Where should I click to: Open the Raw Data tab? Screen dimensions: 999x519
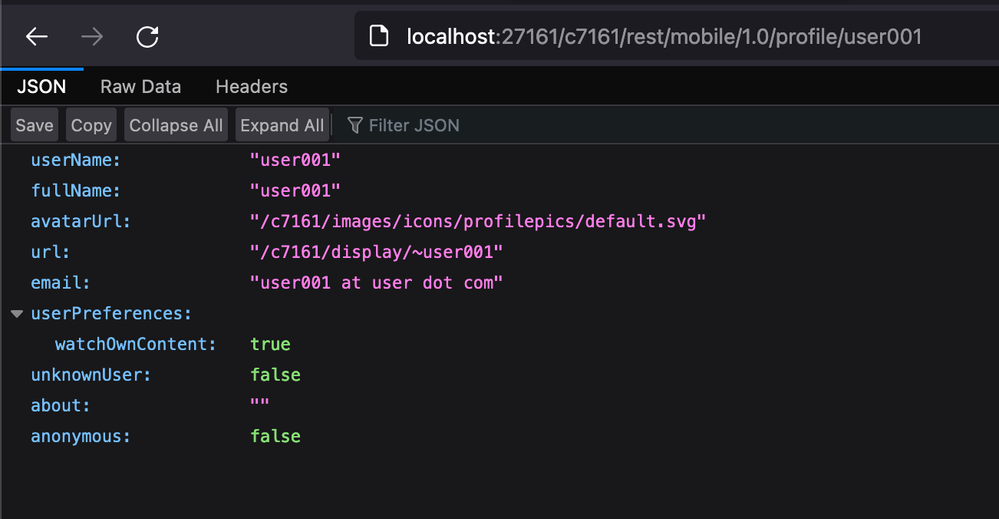[x=141, y=87]
